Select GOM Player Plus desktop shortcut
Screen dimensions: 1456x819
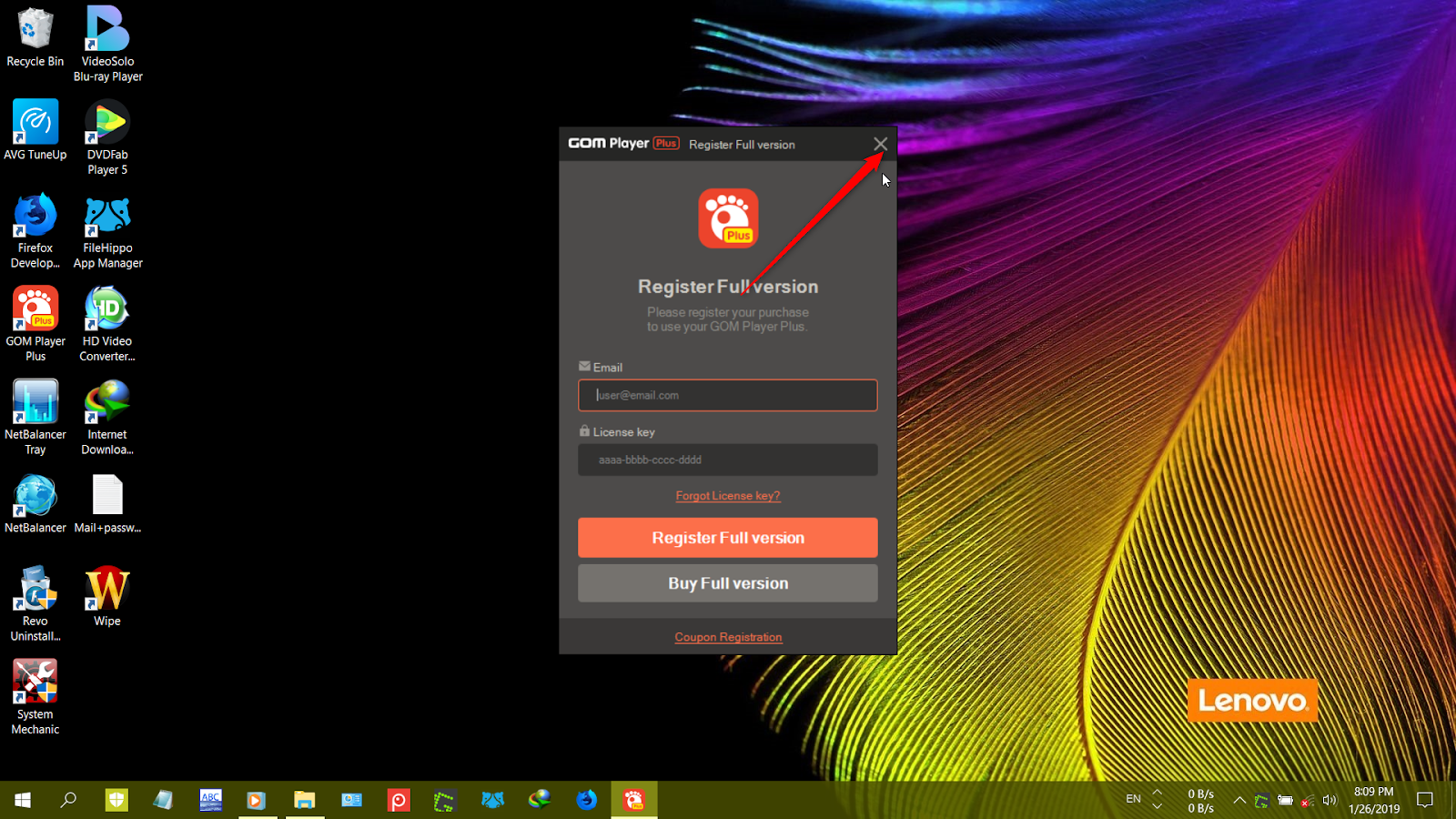(x=35, y=324)
